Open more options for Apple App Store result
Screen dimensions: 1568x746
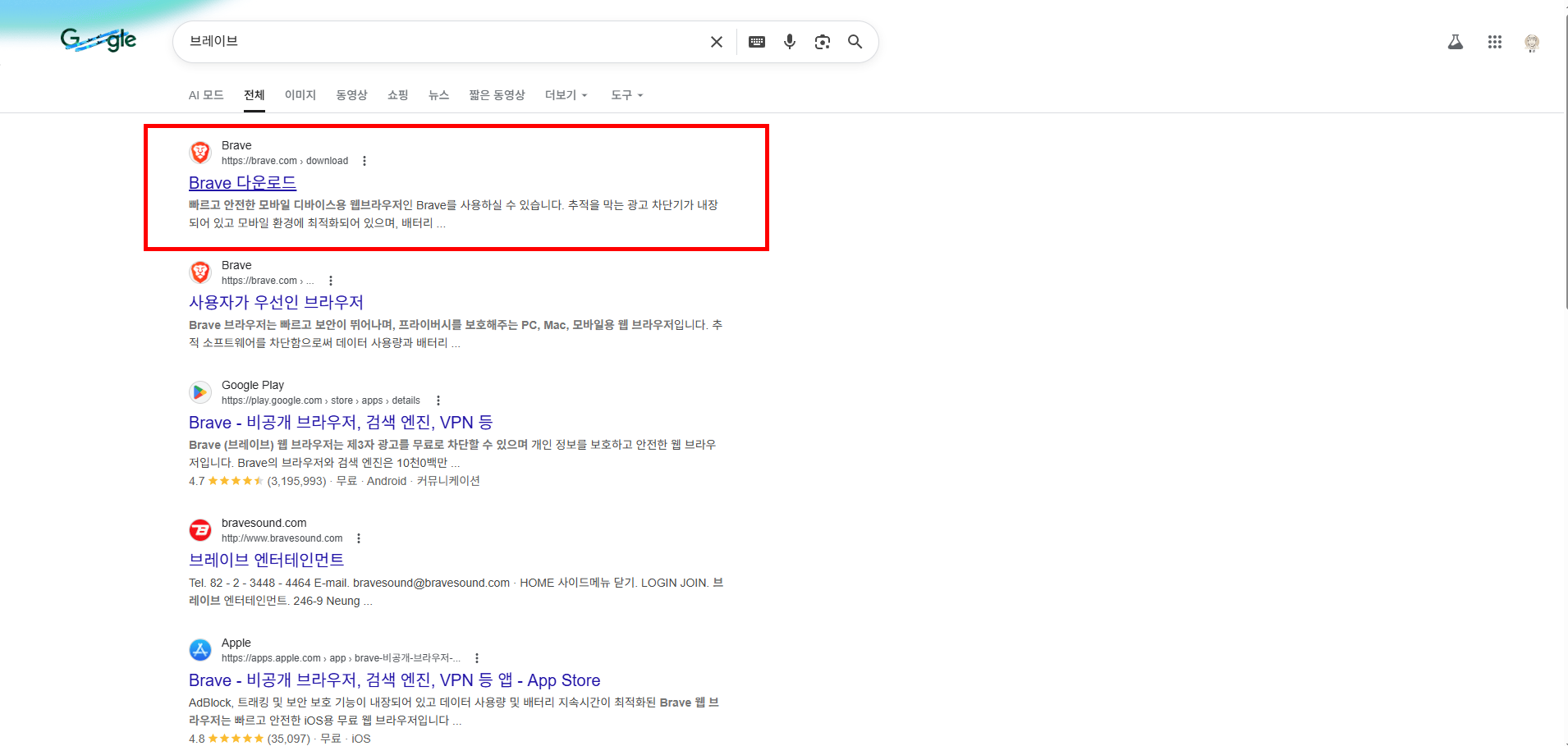pyautogui.click(x=477, y=658)
